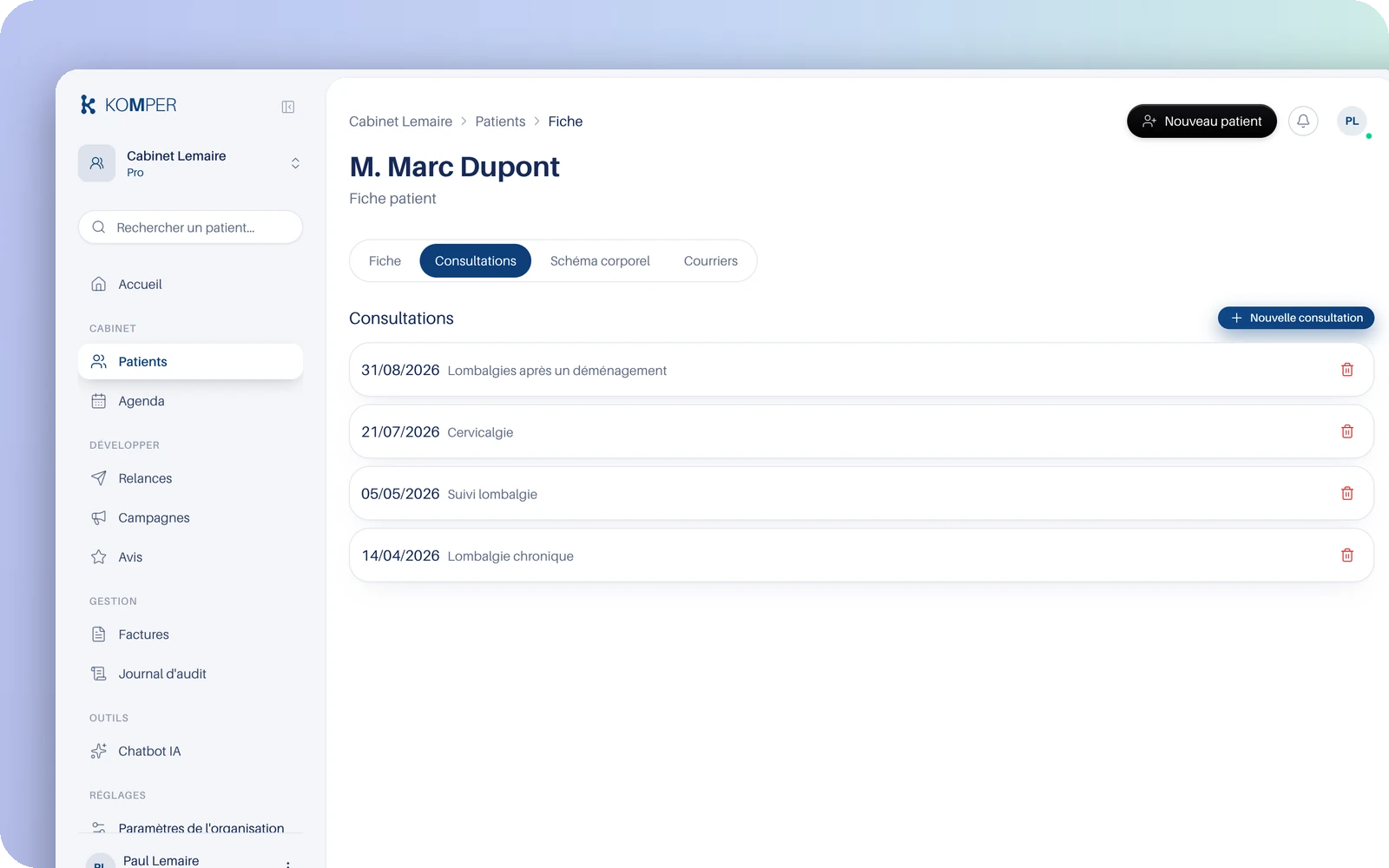Switch to the Courriers tab
The height and width of the screenshot is (868, 1389).
point(710,261)
